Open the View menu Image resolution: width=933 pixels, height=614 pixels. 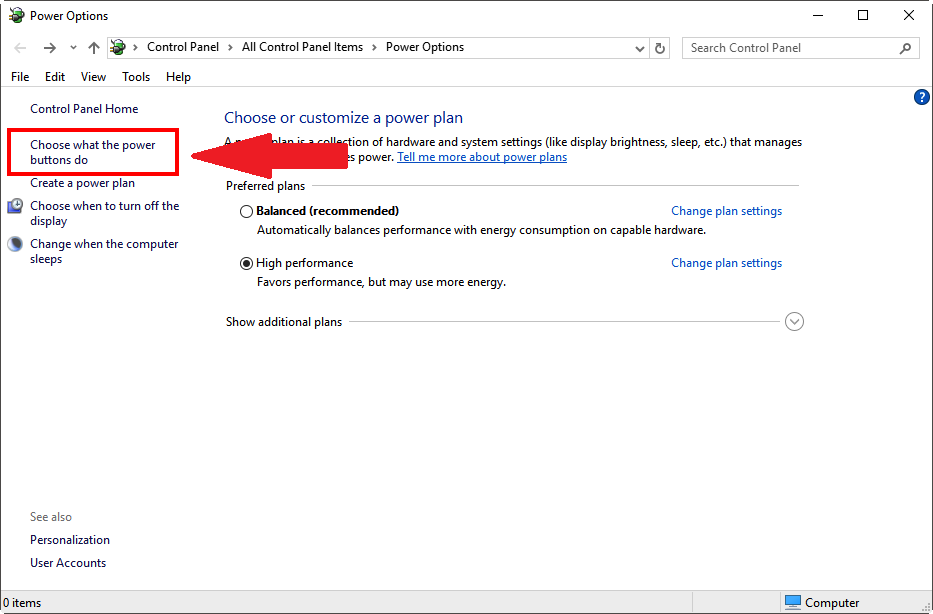93,76
